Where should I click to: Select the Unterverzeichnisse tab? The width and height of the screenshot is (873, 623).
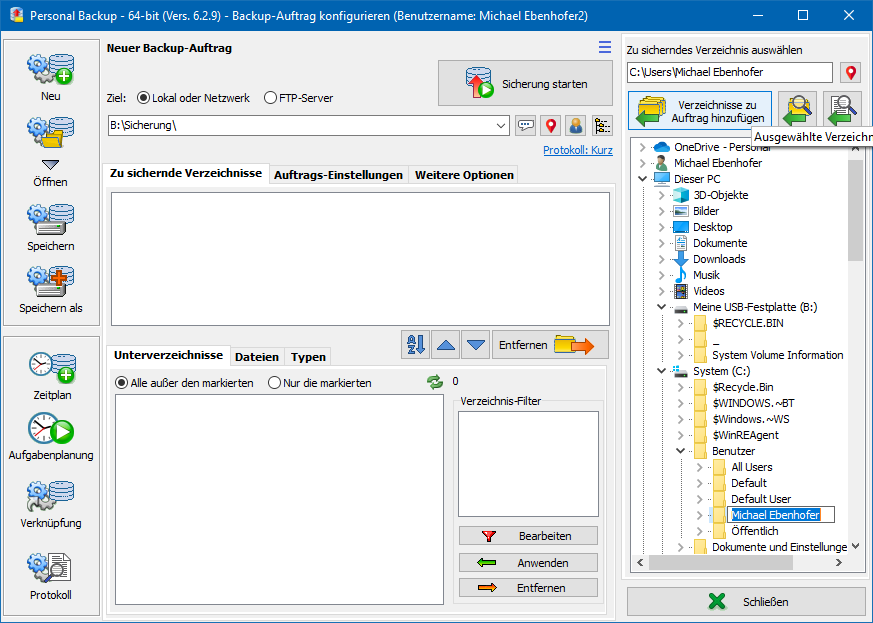click(169, 355)
